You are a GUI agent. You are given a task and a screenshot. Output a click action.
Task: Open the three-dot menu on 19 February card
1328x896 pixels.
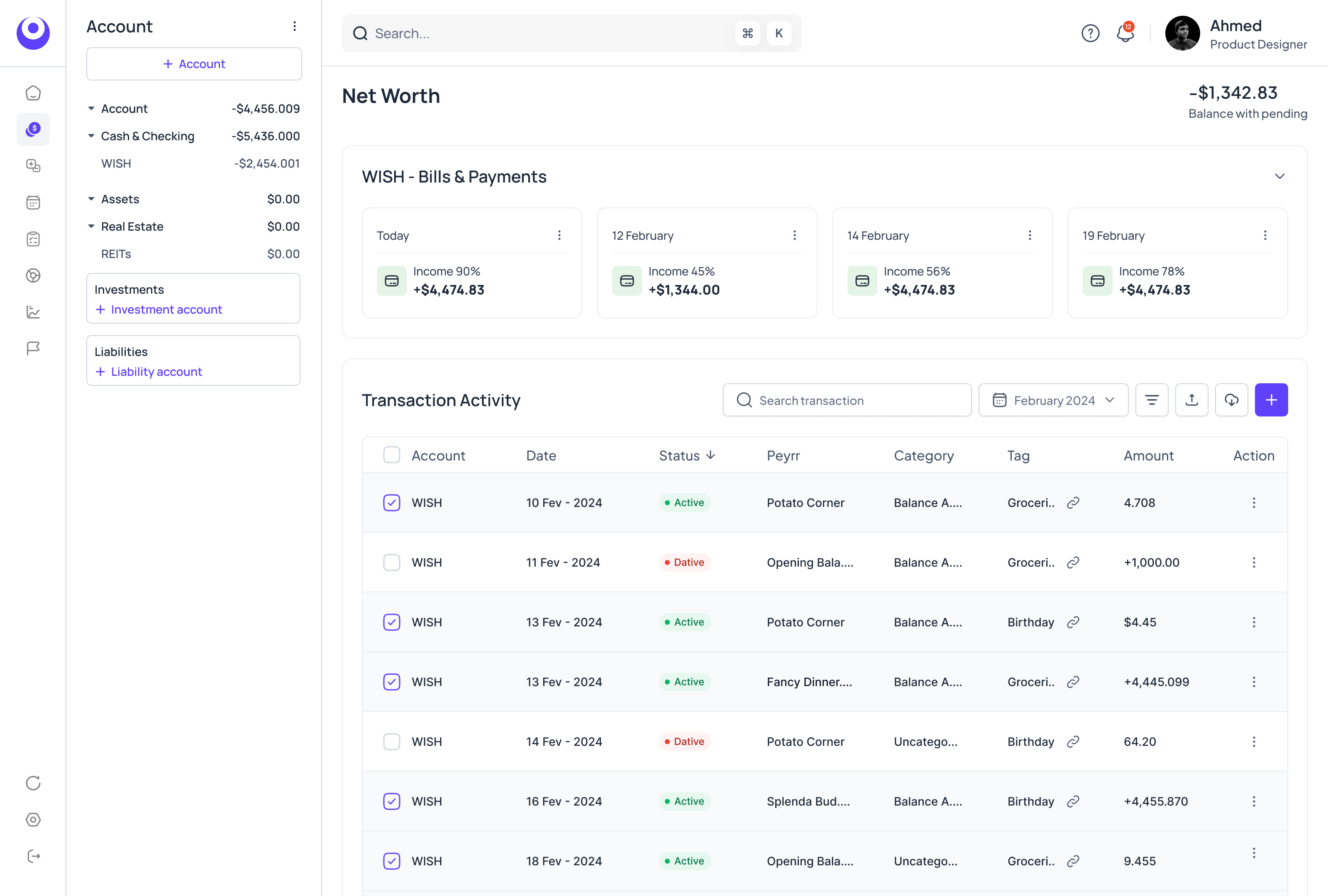point(1265,235)
